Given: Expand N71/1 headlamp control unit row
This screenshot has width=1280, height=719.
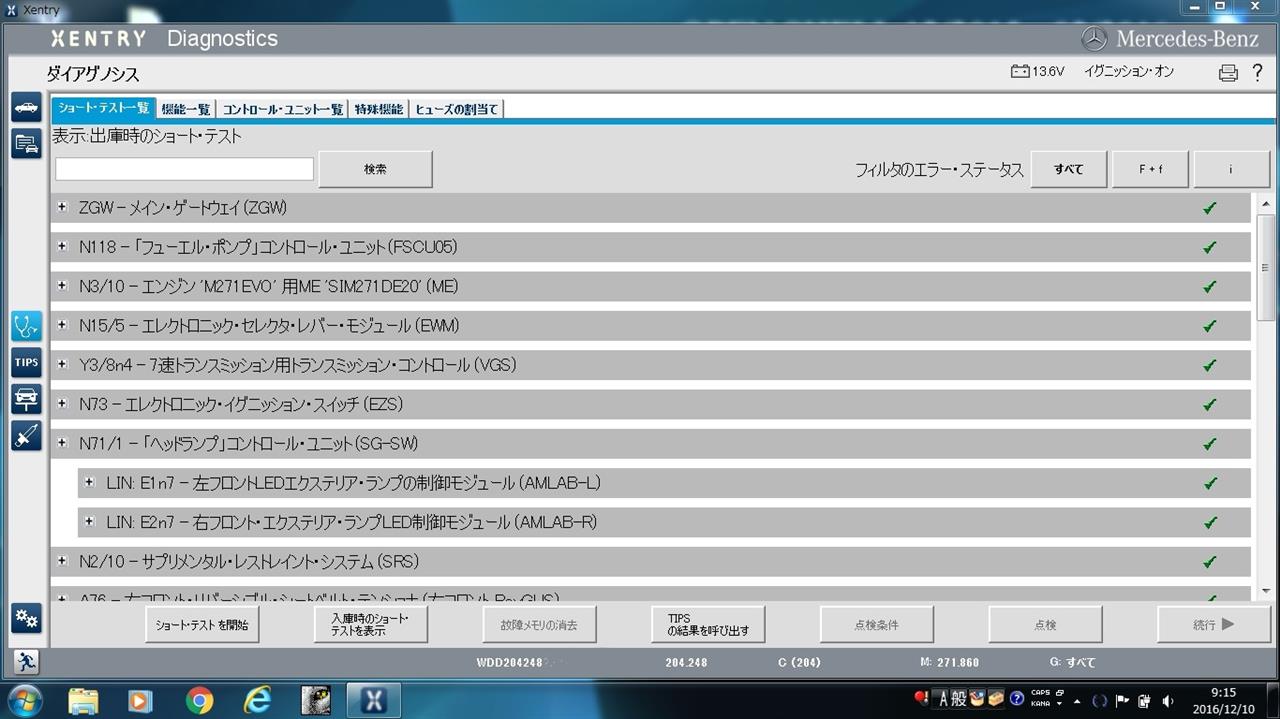Looking at the screenshot, I should [x=62, y=443].
